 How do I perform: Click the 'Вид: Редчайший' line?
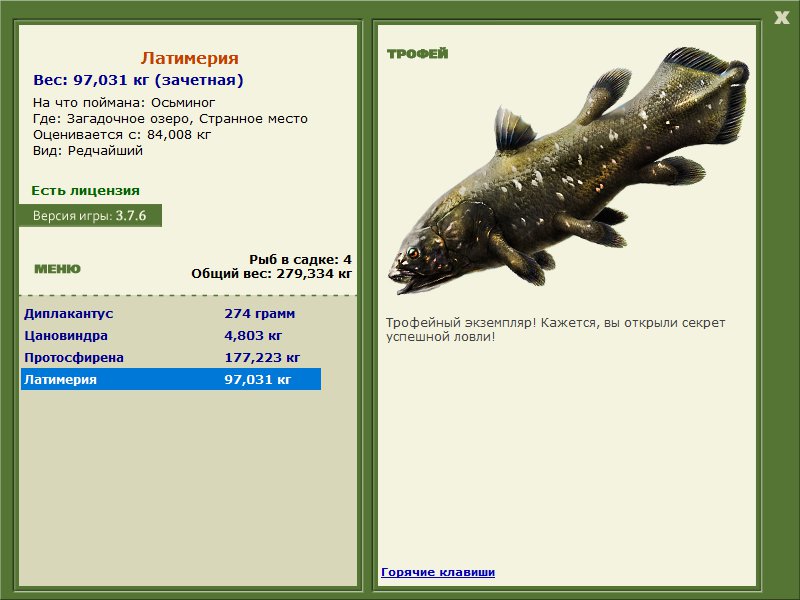[x=88, y=151]
